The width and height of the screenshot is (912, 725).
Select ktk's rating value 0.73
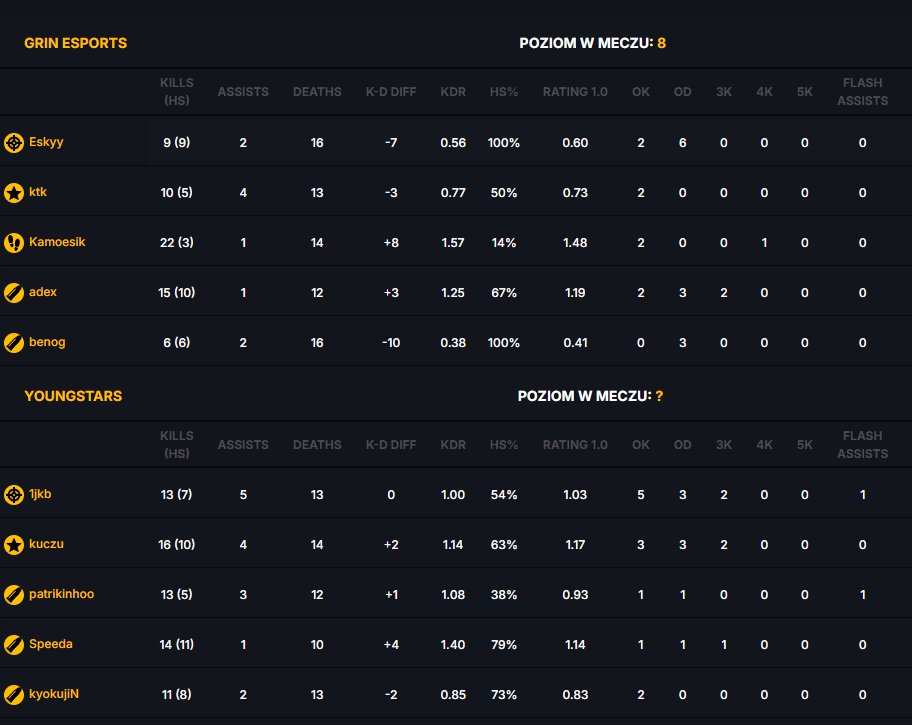pos(575,193)
